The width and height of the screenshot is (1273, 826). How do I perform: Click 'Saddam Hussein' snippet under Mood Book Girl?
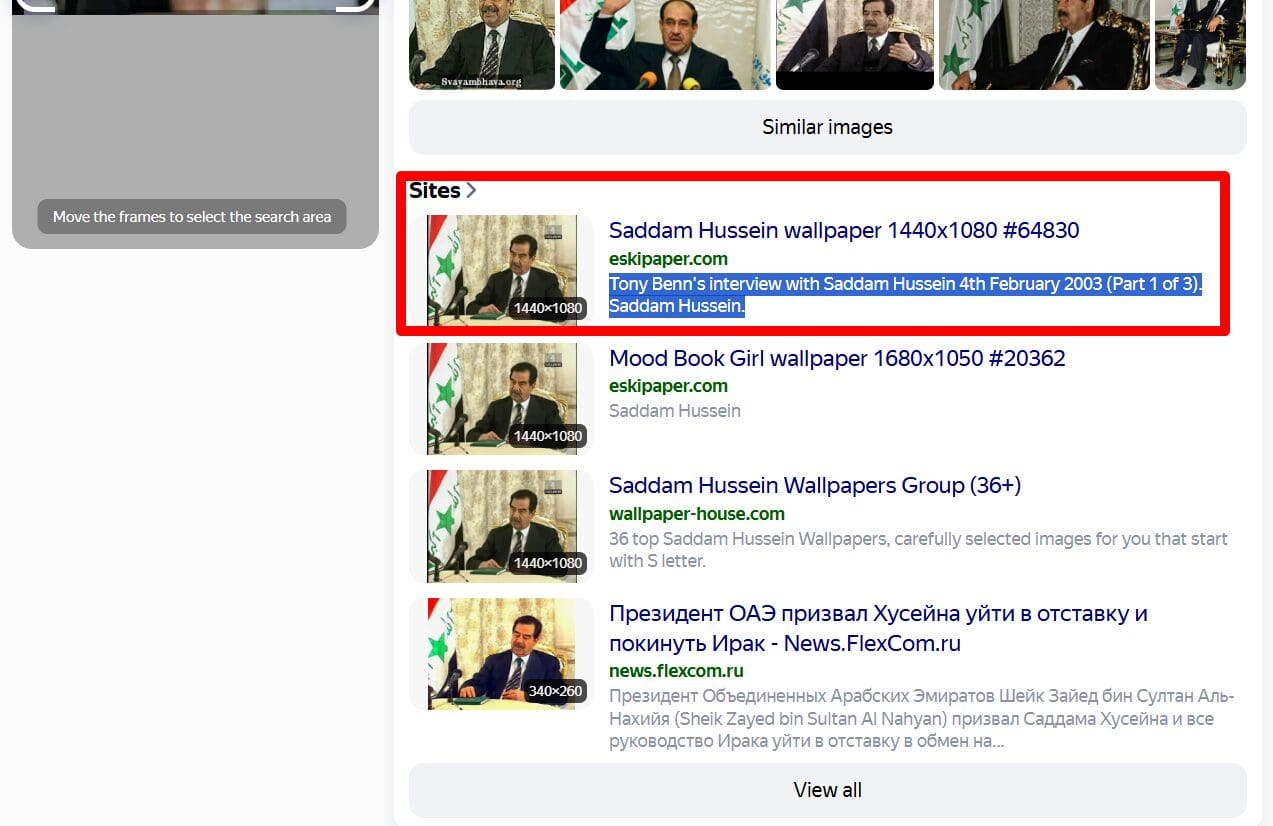(x=675, y=411)
